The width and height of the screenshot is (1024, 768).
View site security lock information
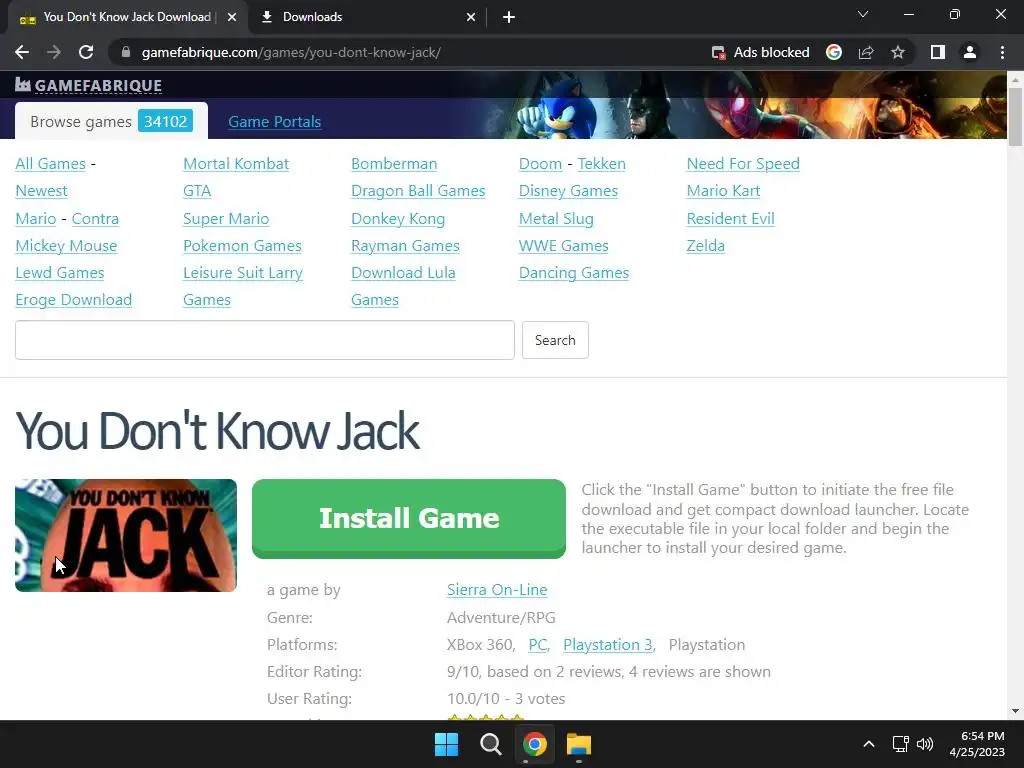pyautogui.click(x=125, y=52)
